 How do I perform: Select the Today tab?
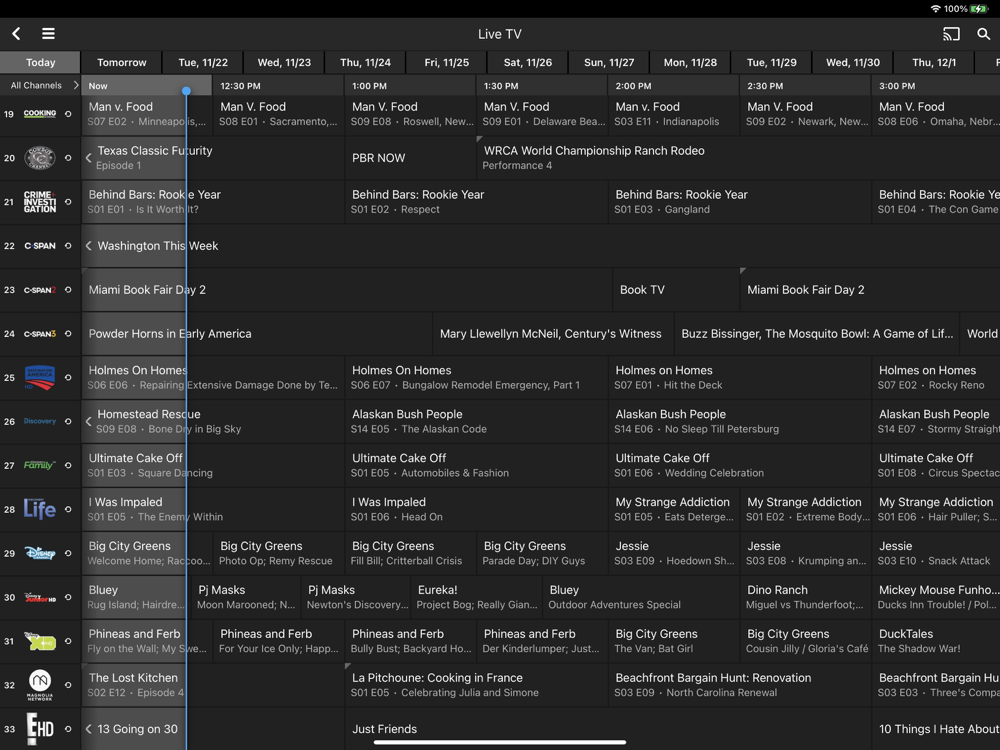(x=40, y=62)
